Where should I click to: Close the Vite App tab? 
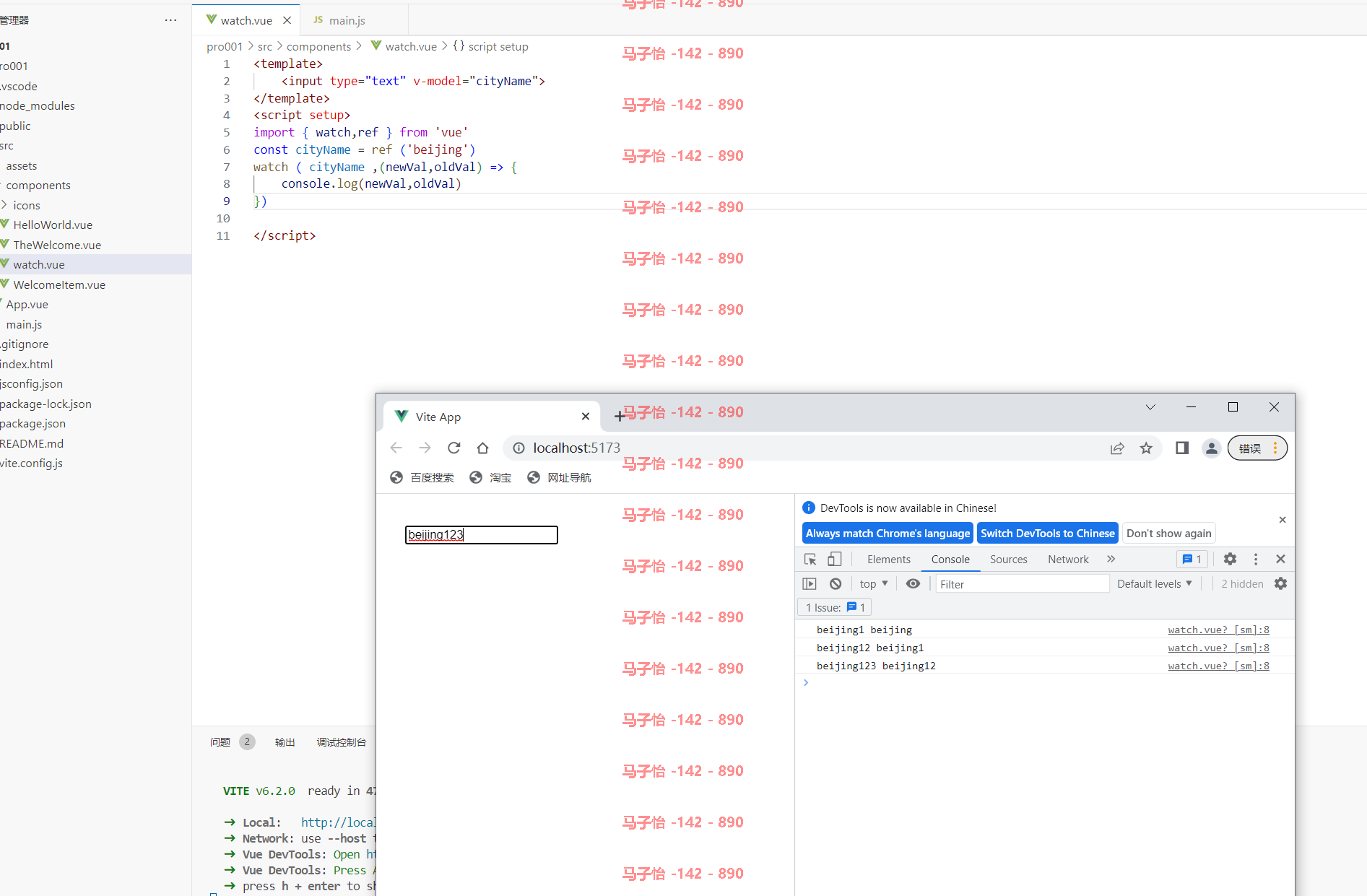[586, 417]
